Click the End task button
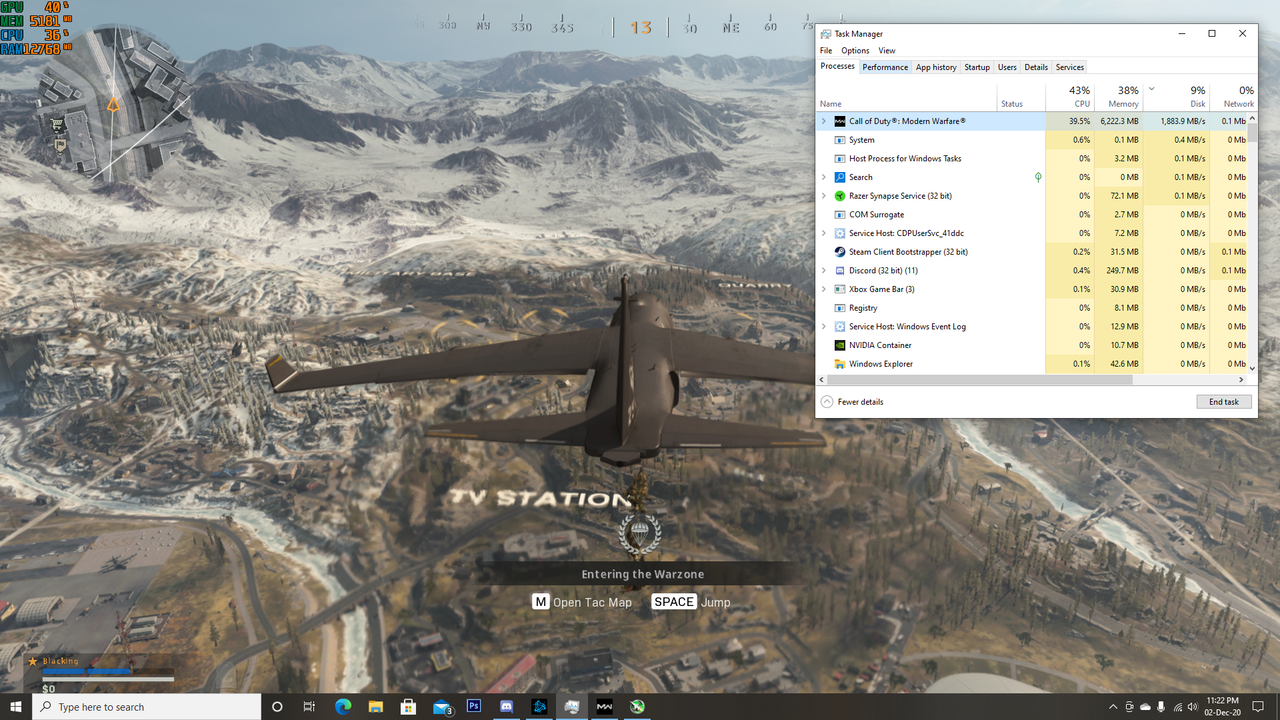 click(1223, 402)
